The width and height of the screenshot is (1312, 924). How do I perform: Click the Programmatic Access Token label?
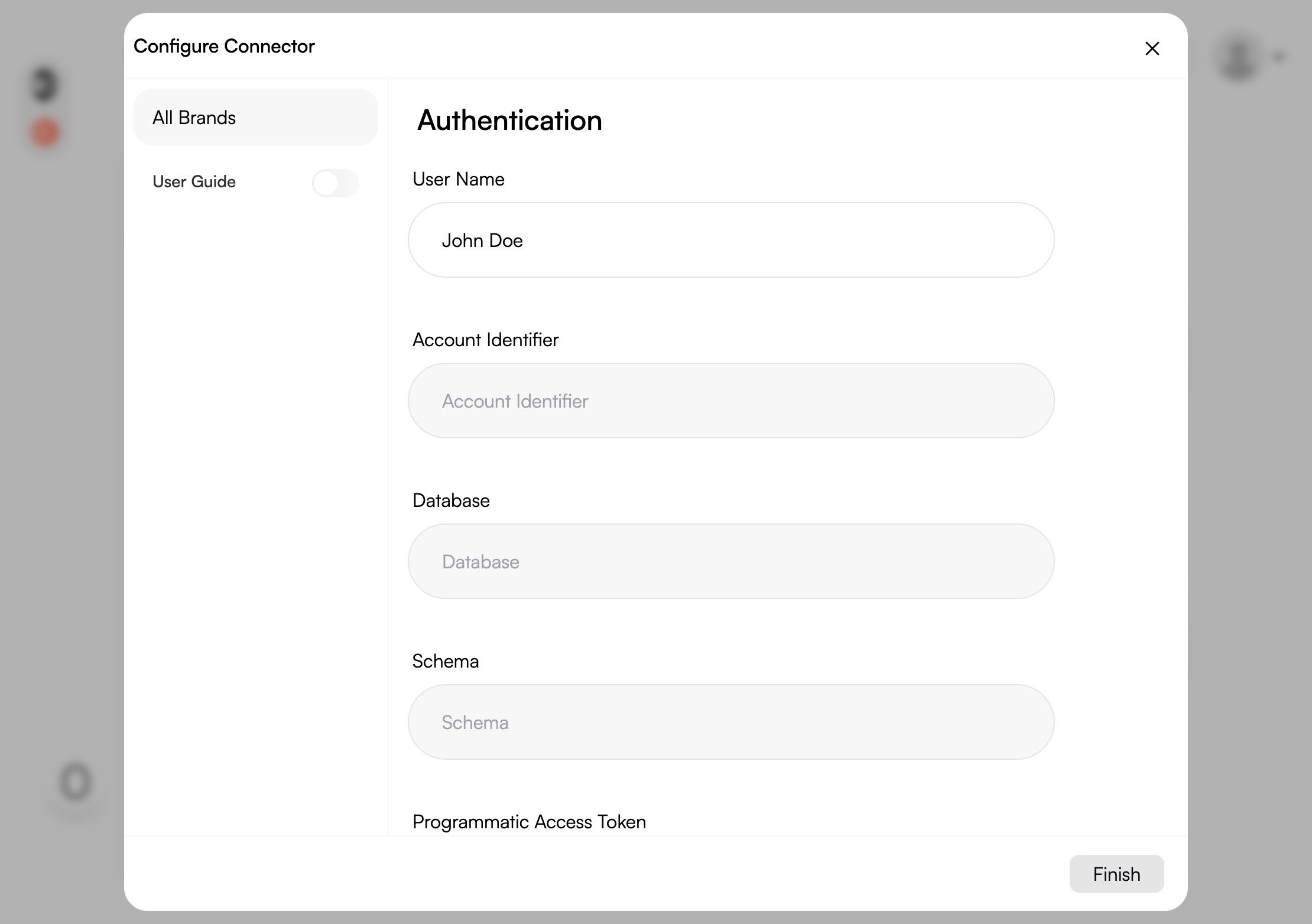point(529,822)
